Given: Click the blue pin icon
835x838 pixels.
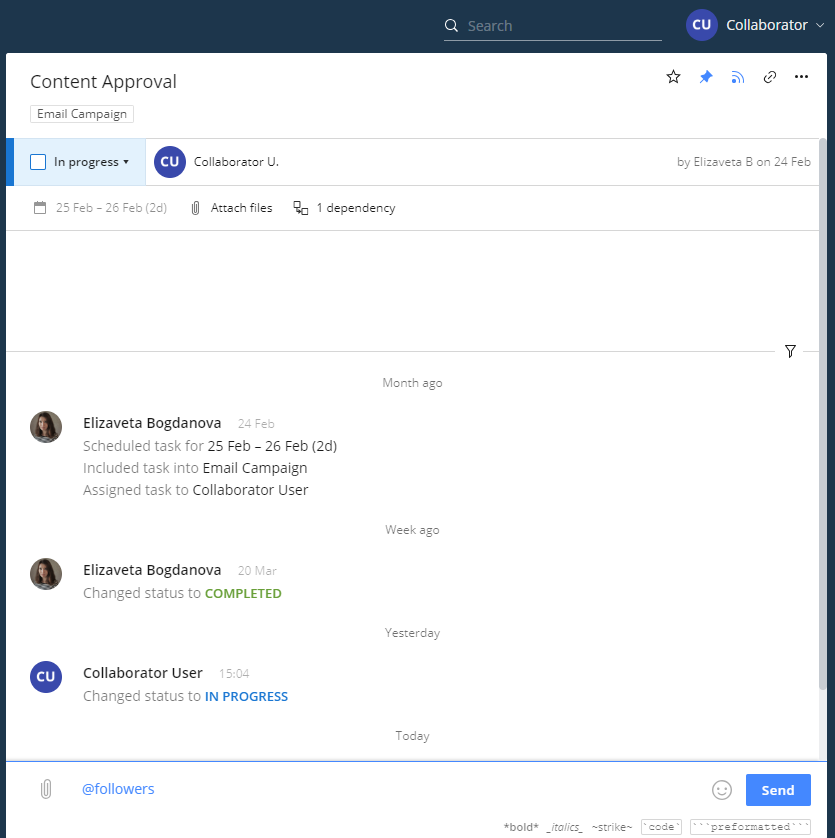Looking at the screenshot, I should tap(706, 77).
